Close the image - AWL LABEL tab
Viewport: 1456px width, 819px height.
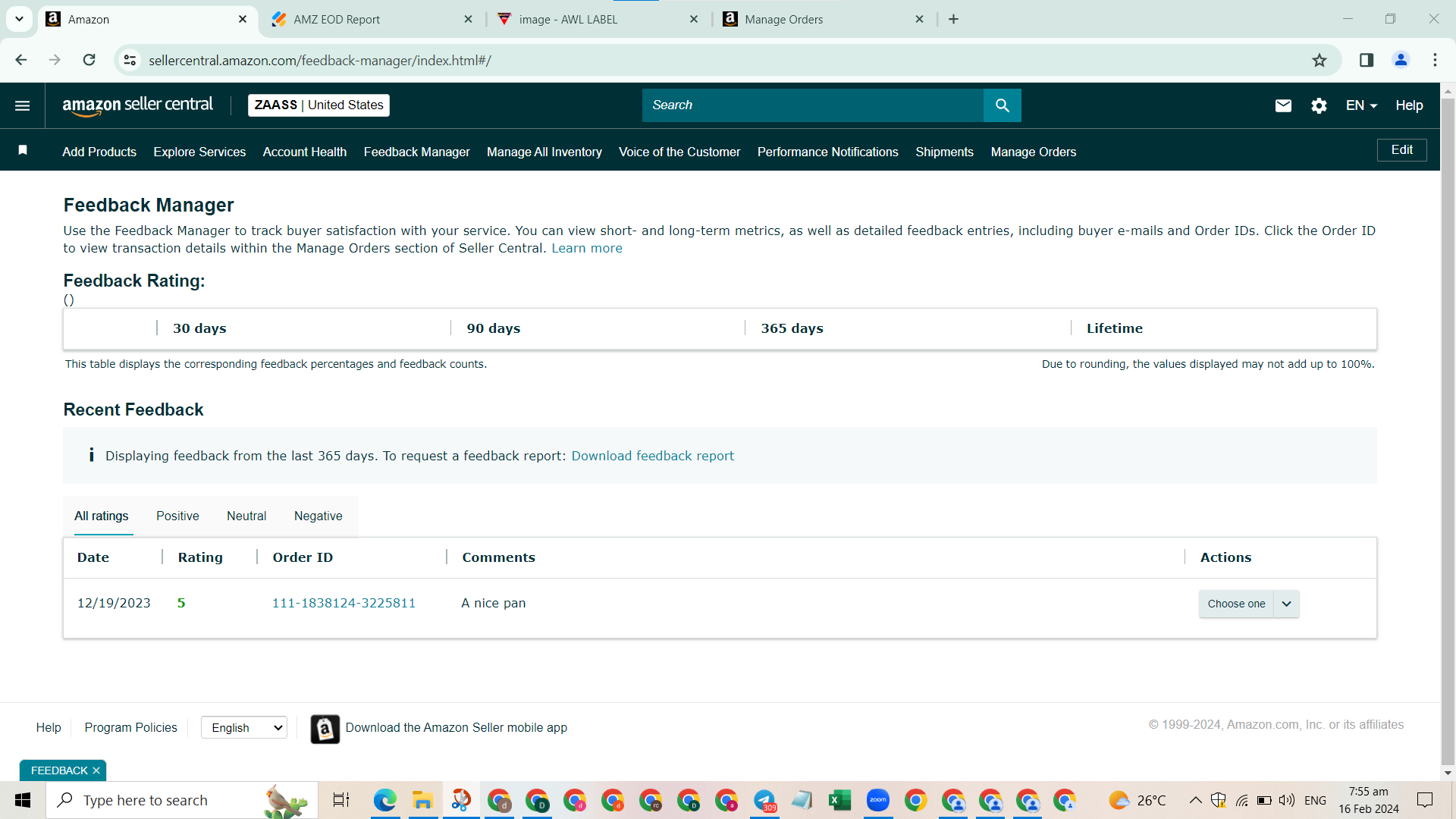pyautogui.click(x=694, y=19)
